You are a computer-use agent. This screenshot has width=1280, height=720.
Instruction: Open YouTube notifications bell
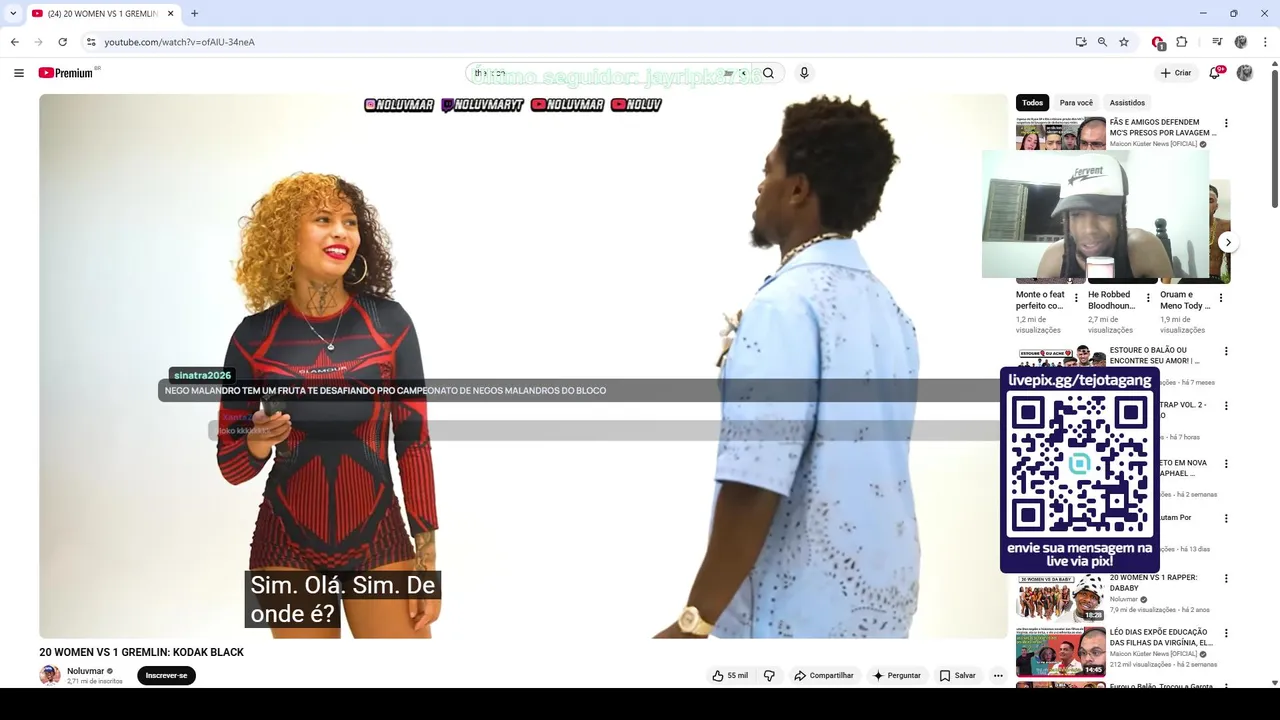[1214, 73]
